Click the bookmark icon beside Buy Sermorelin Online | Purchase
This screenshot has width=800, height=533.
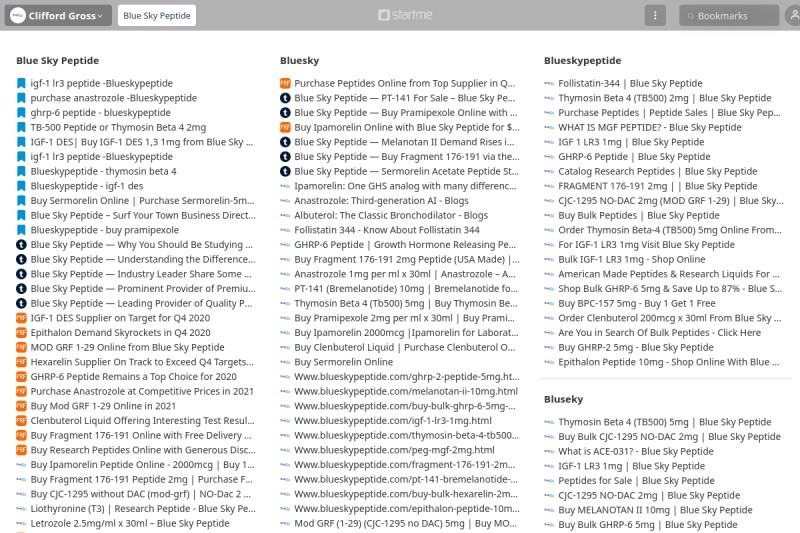21,201
